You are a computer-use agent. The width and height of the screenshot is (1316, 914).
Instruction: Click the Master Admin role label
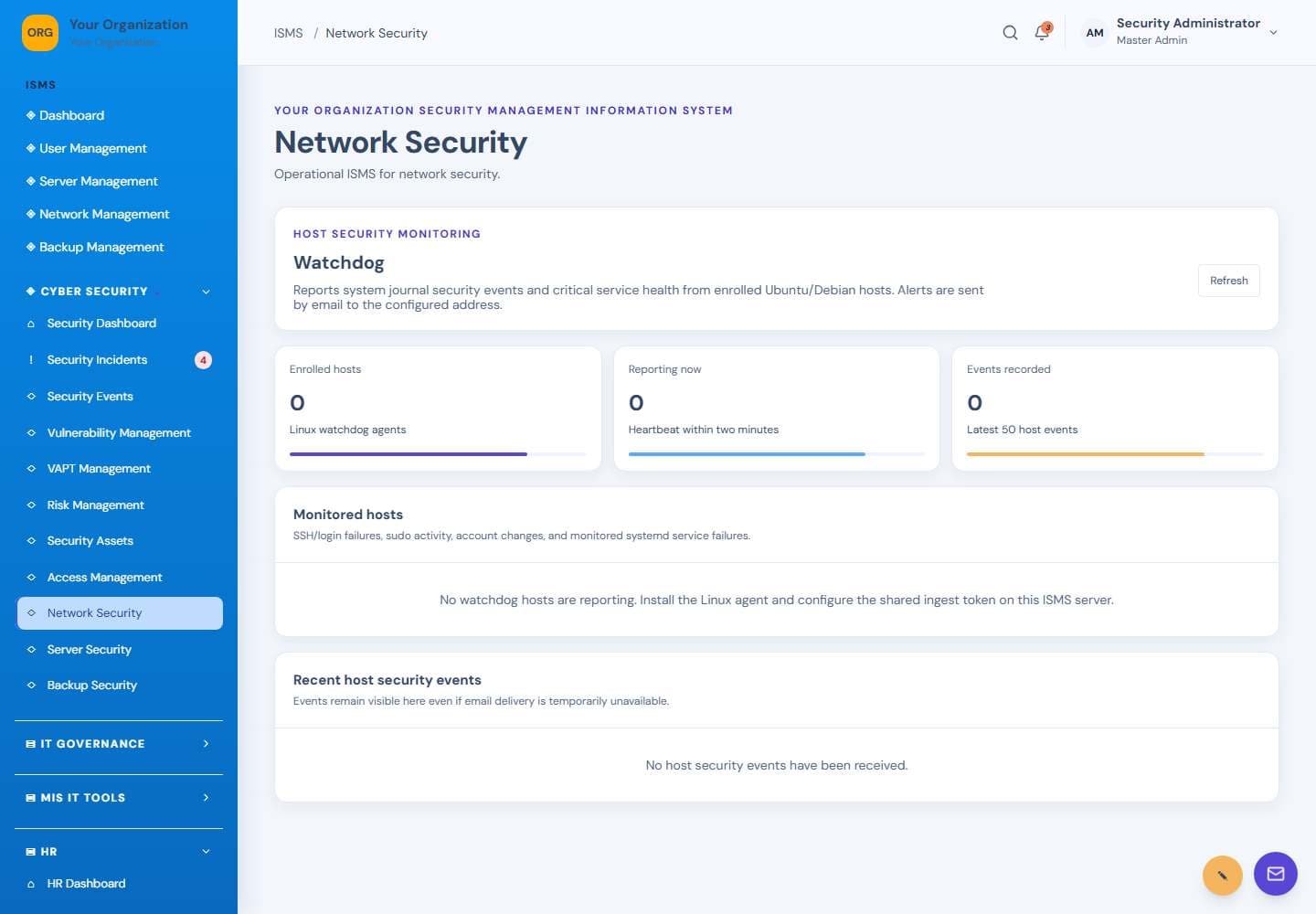pyautogui.click(x=1151, y=40)
